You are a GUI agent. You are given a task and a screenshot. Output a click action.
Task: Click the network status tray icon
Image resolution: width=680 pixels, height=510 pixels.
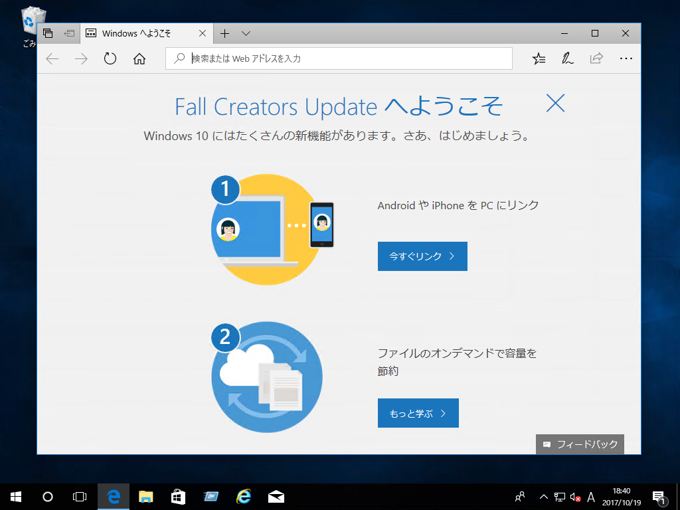pyautogui.click(x=560, y=497)
